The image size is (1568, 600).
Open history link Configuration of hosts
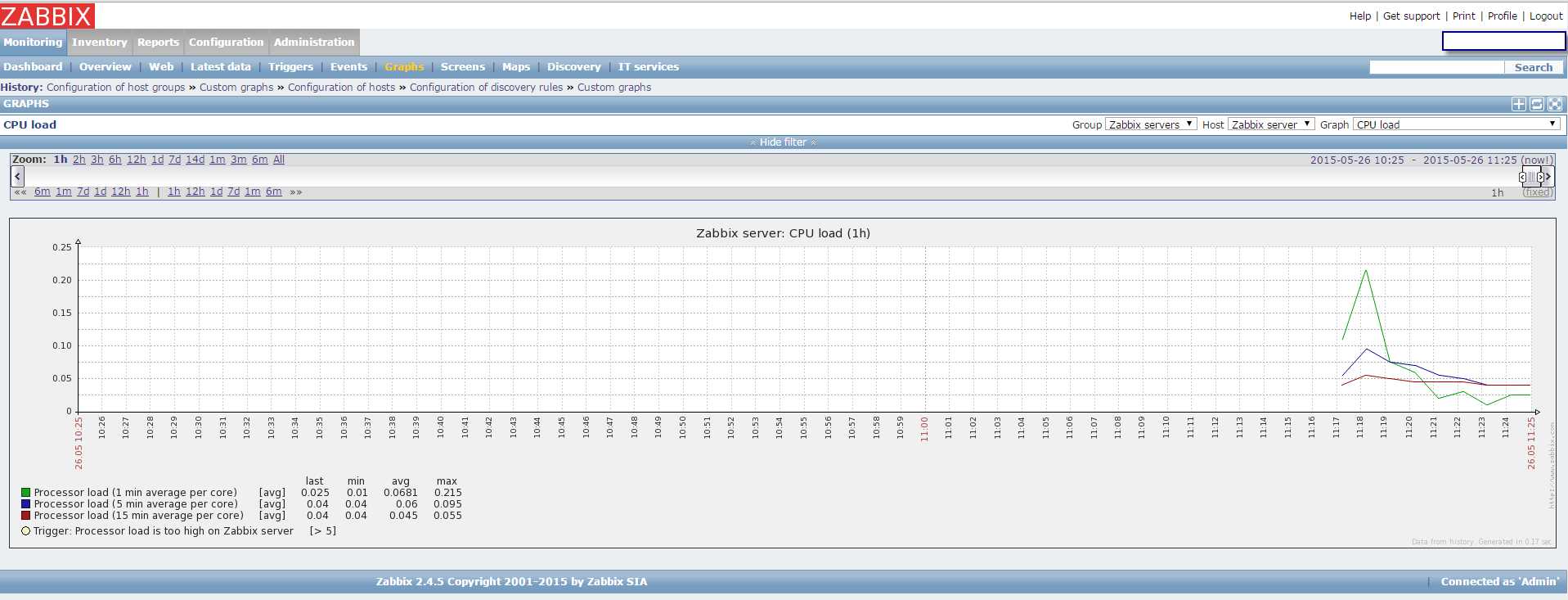tap(341, 88)
